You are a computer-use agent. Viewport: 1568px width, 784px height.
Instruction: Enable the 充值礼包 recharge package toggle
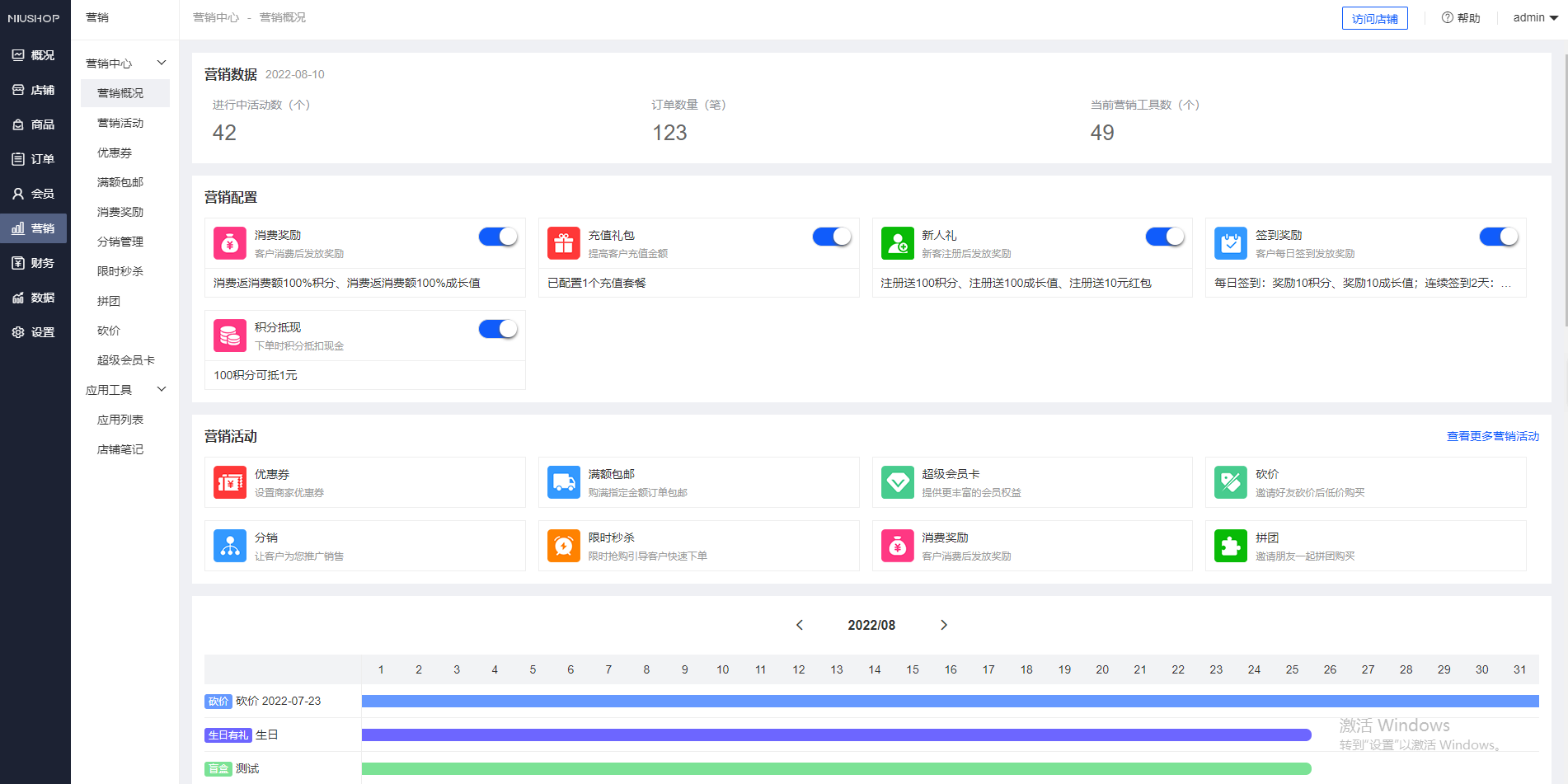[832, 236]
